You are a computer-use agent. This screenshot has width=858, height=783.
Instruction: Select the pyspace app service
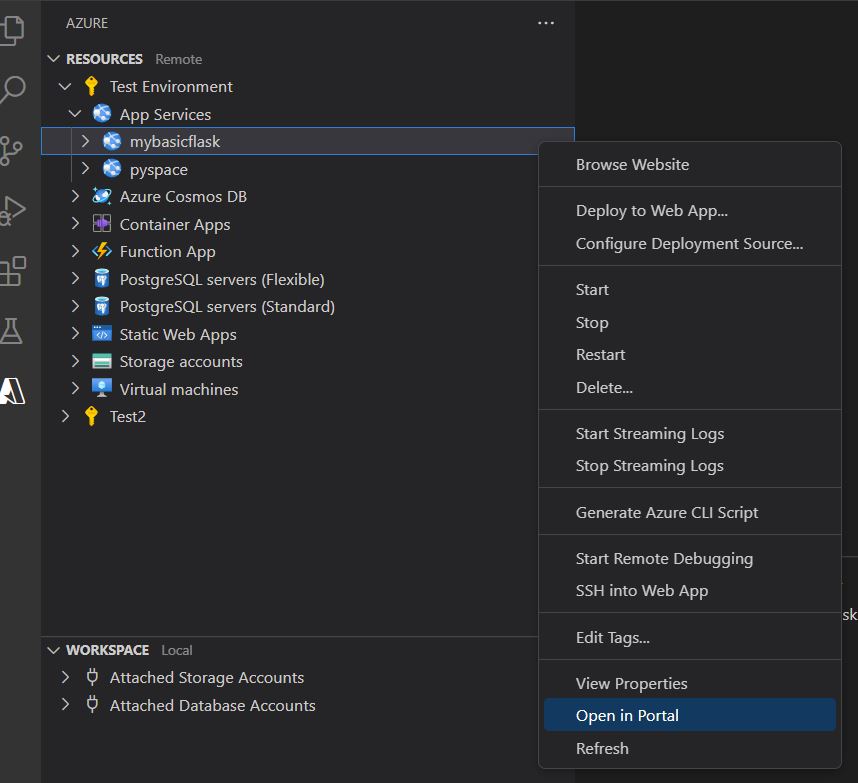tap(158, 169)
